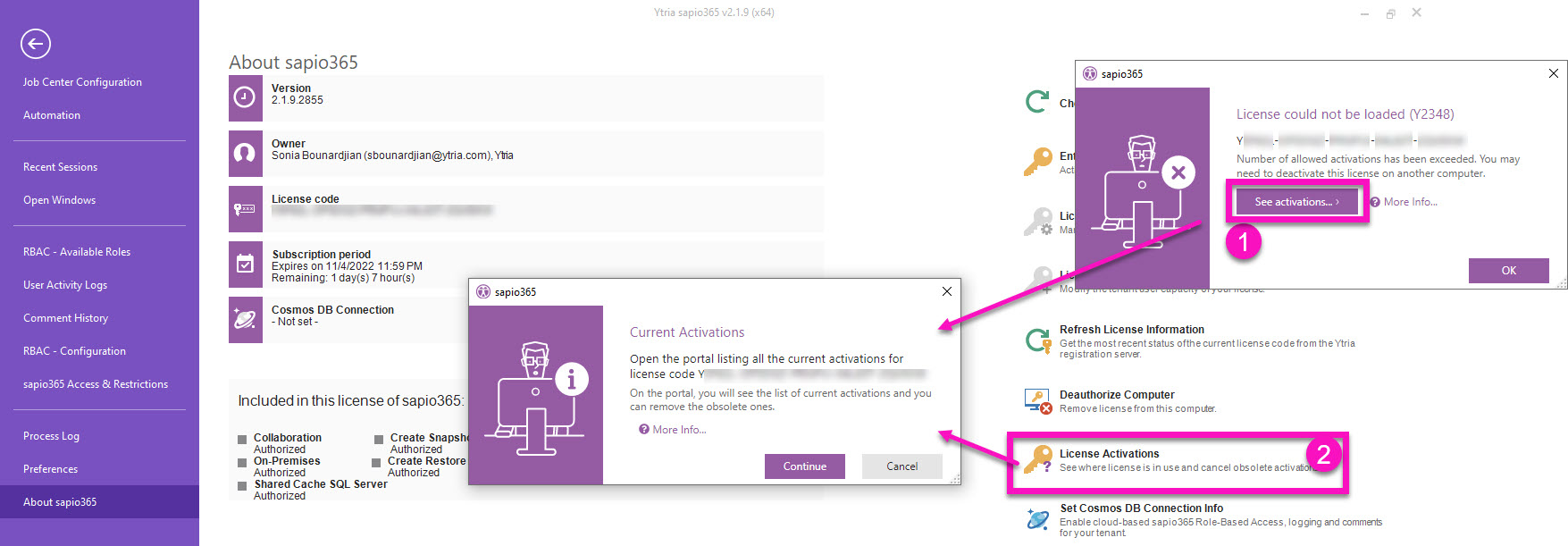1568x546 pixels.
Task: Click the 'Remaining: 1 day(s) 7 hour(s)' text
Action: pos(343,278)
